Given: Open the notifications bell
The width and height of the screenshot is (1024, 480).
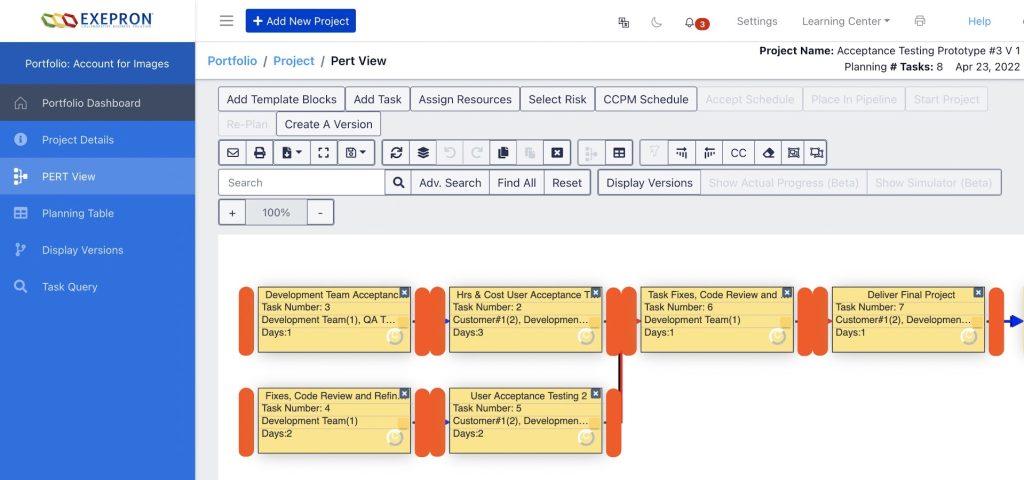Looking at the screenshot, I should (x=690, y=22).
